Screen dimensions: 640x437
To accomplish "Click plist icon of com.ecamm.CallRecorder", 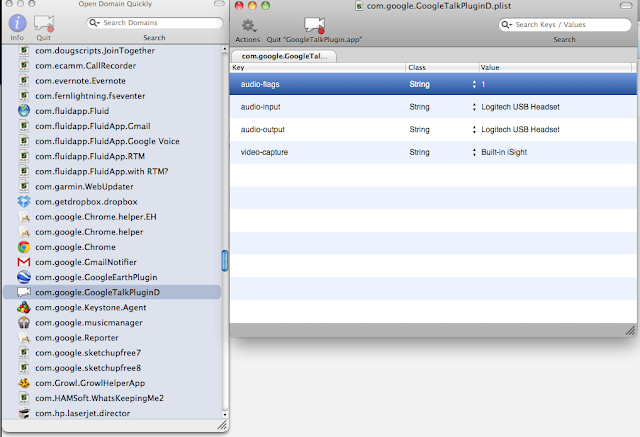I will (x=24, y=65).
